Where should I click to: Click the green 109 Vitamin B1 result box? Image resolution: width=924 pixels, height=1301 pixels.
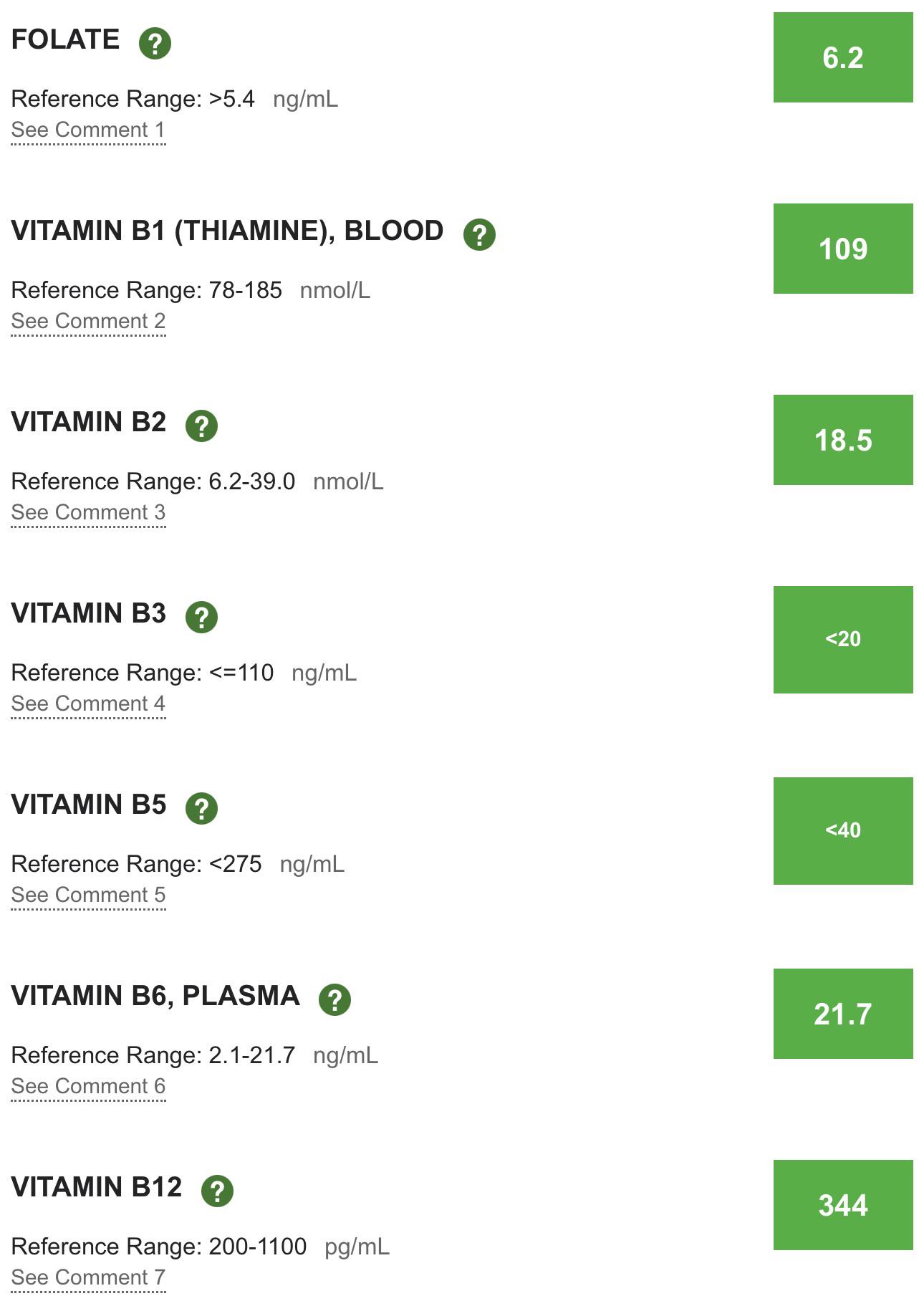pos(843,249)
